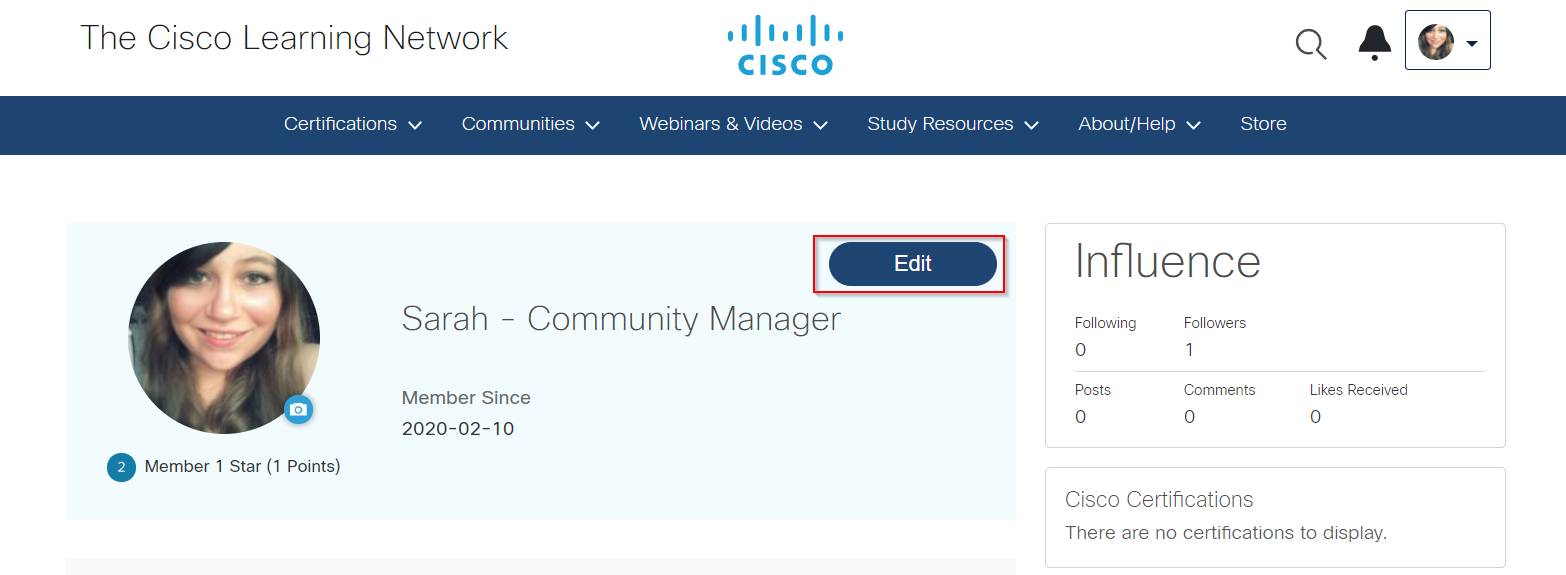Expand the Communities dropdown menu
This screenshot has height=575, width=1566.
[530, 125]
